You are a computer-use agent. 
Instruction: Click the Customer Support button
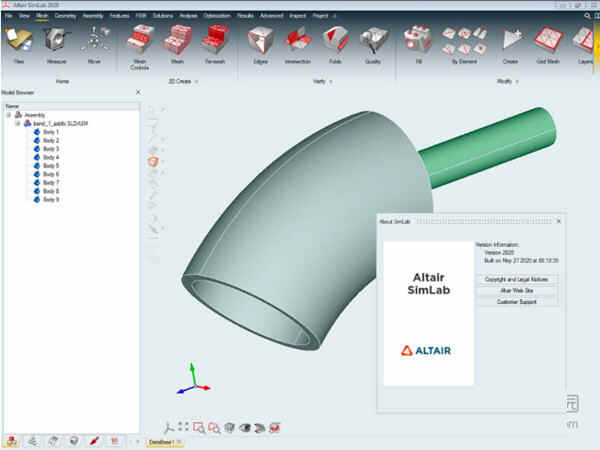coord(517,302)
